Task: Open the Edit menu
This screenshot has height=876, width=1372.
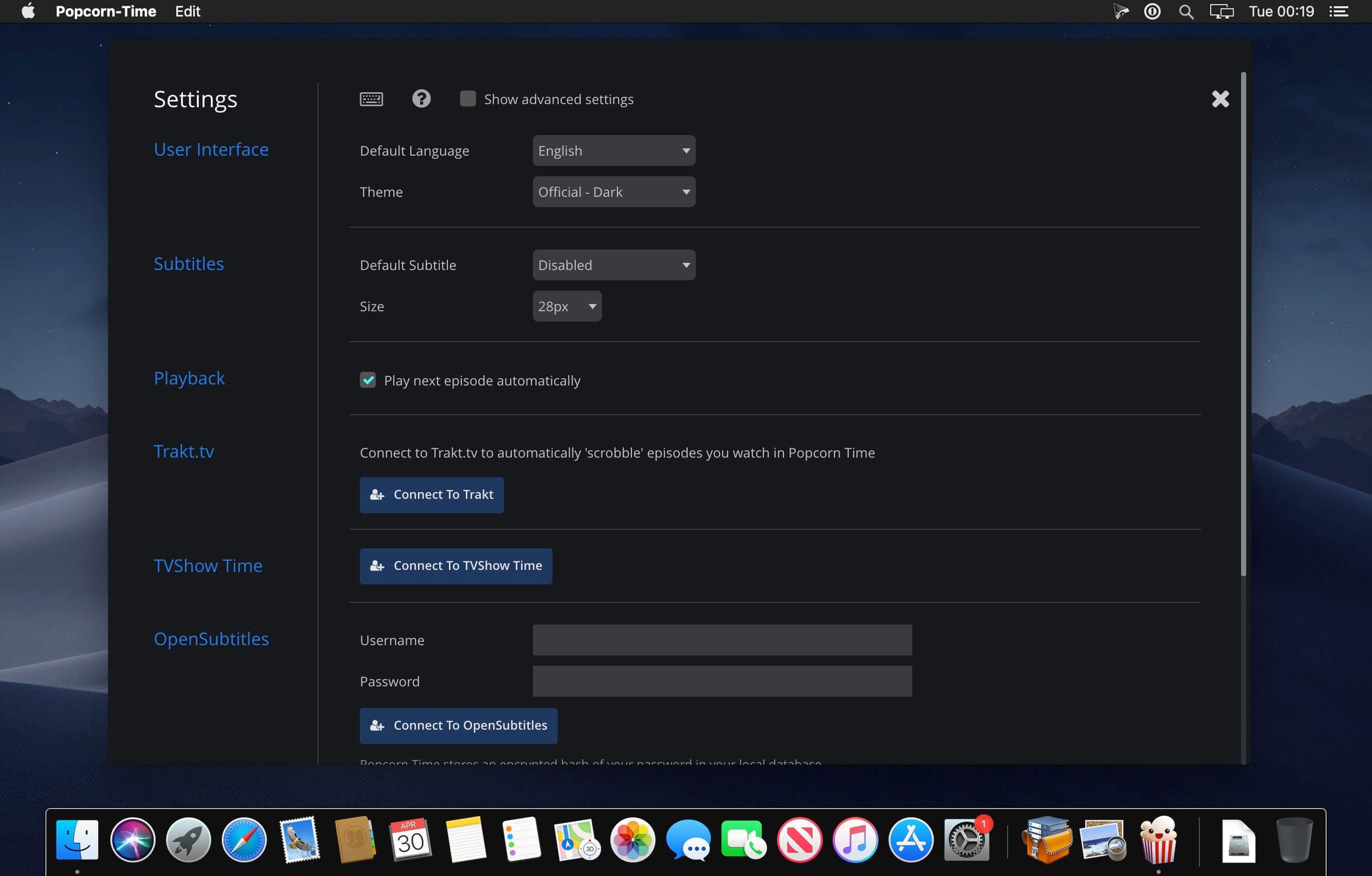Action: 188,11
